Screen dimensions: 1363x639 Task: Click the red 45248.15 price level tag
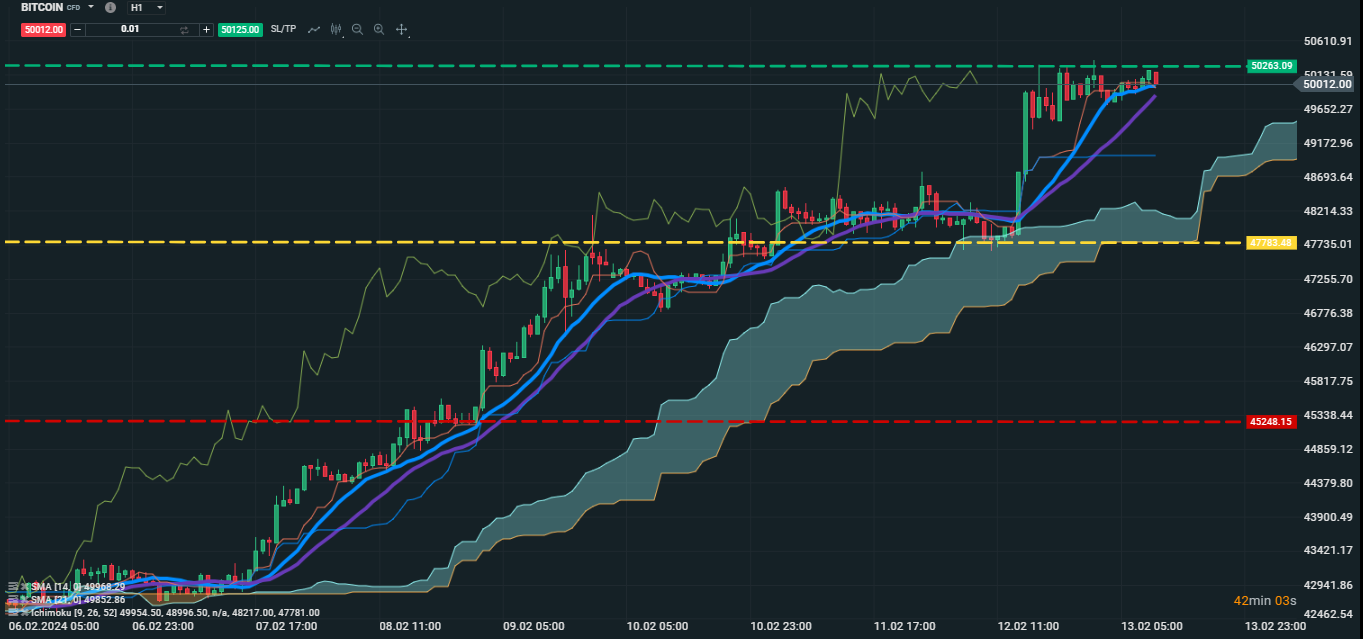coord(1271,422)
